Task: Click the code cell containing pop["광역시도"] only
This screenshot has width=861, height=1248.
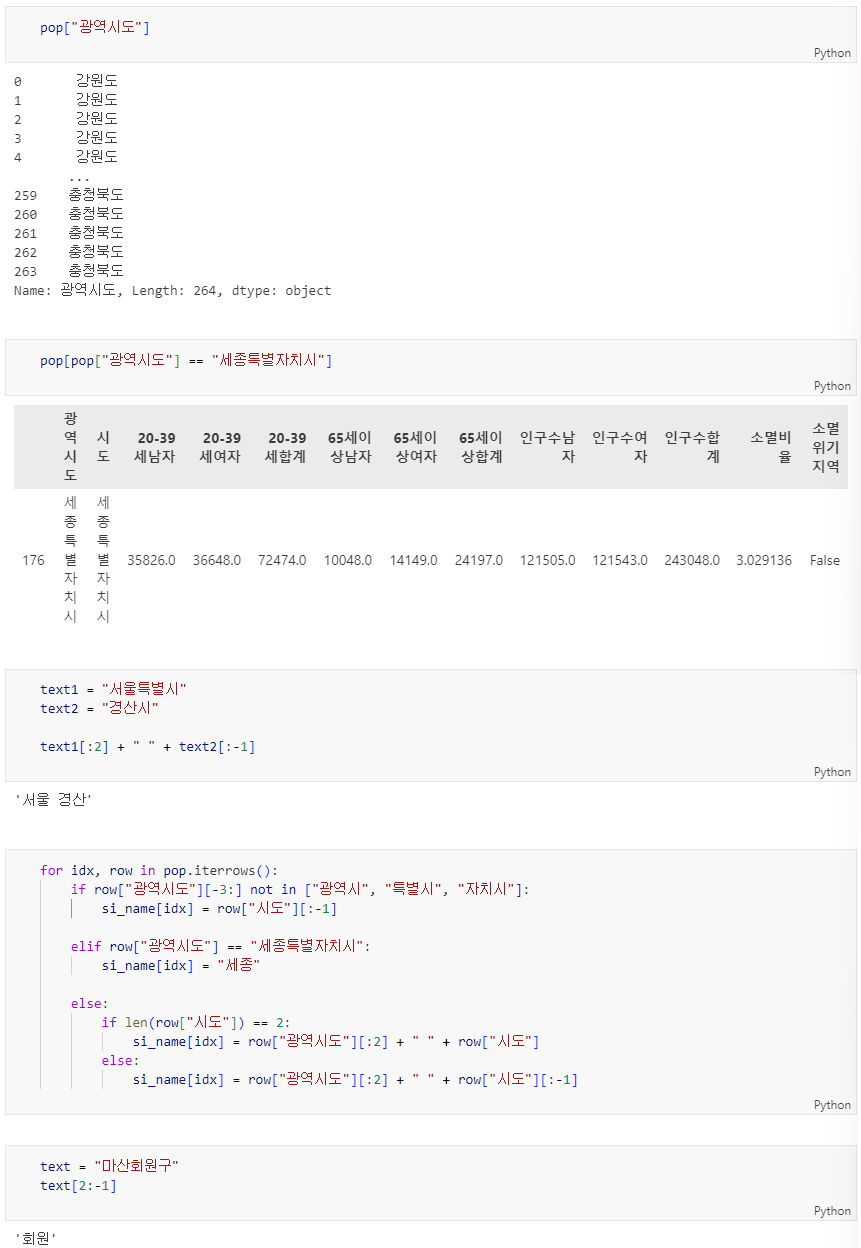Action: [x=430, y=35]
